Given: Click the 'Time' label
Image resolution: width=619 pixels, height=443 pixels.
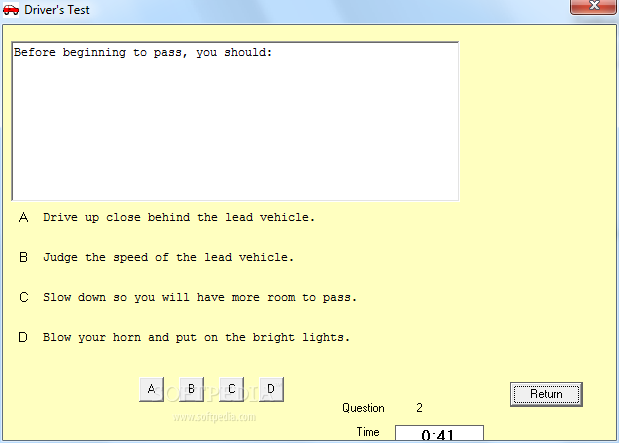Looking at the screenshot, I should (368, 432).
